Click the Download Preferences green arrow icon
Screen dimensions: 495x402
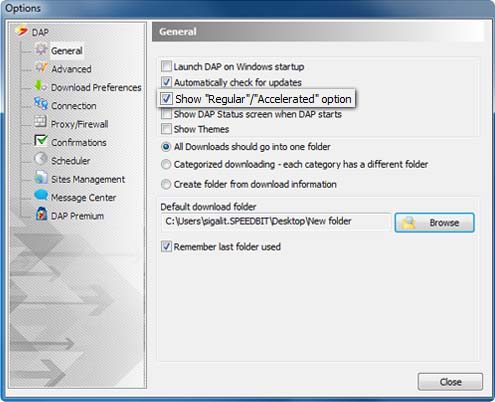[x=41, y=86]
